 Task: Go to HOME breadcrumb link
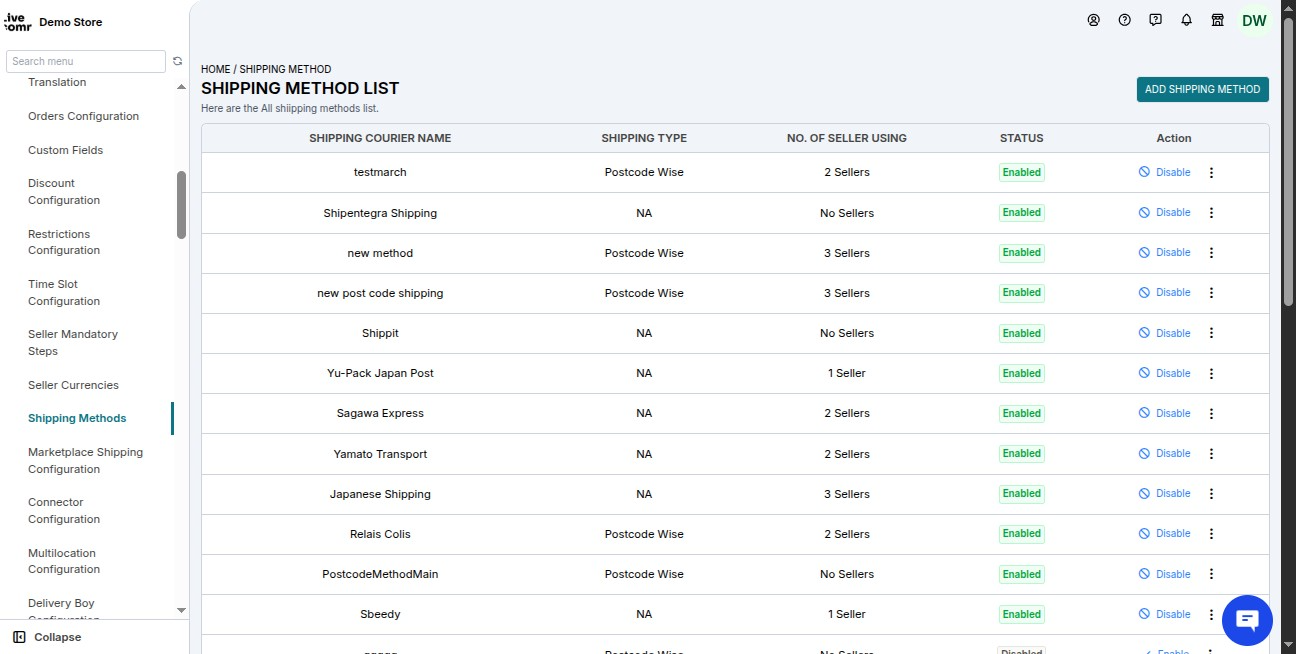[215, 70]
